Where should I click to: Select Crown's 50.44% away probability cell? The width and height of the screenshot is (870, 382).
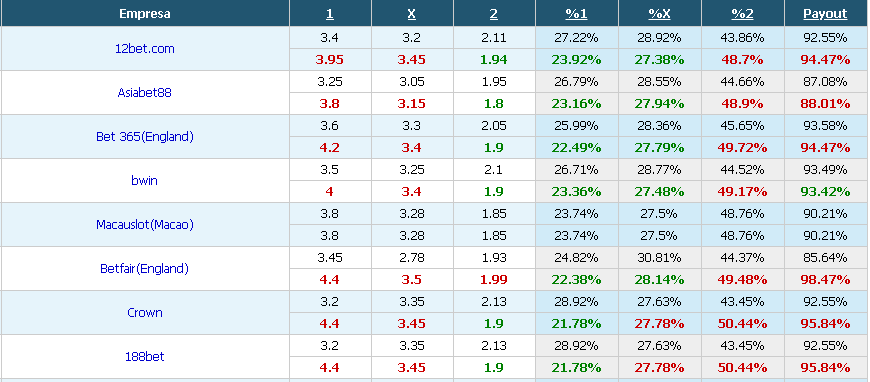point(742,324)
